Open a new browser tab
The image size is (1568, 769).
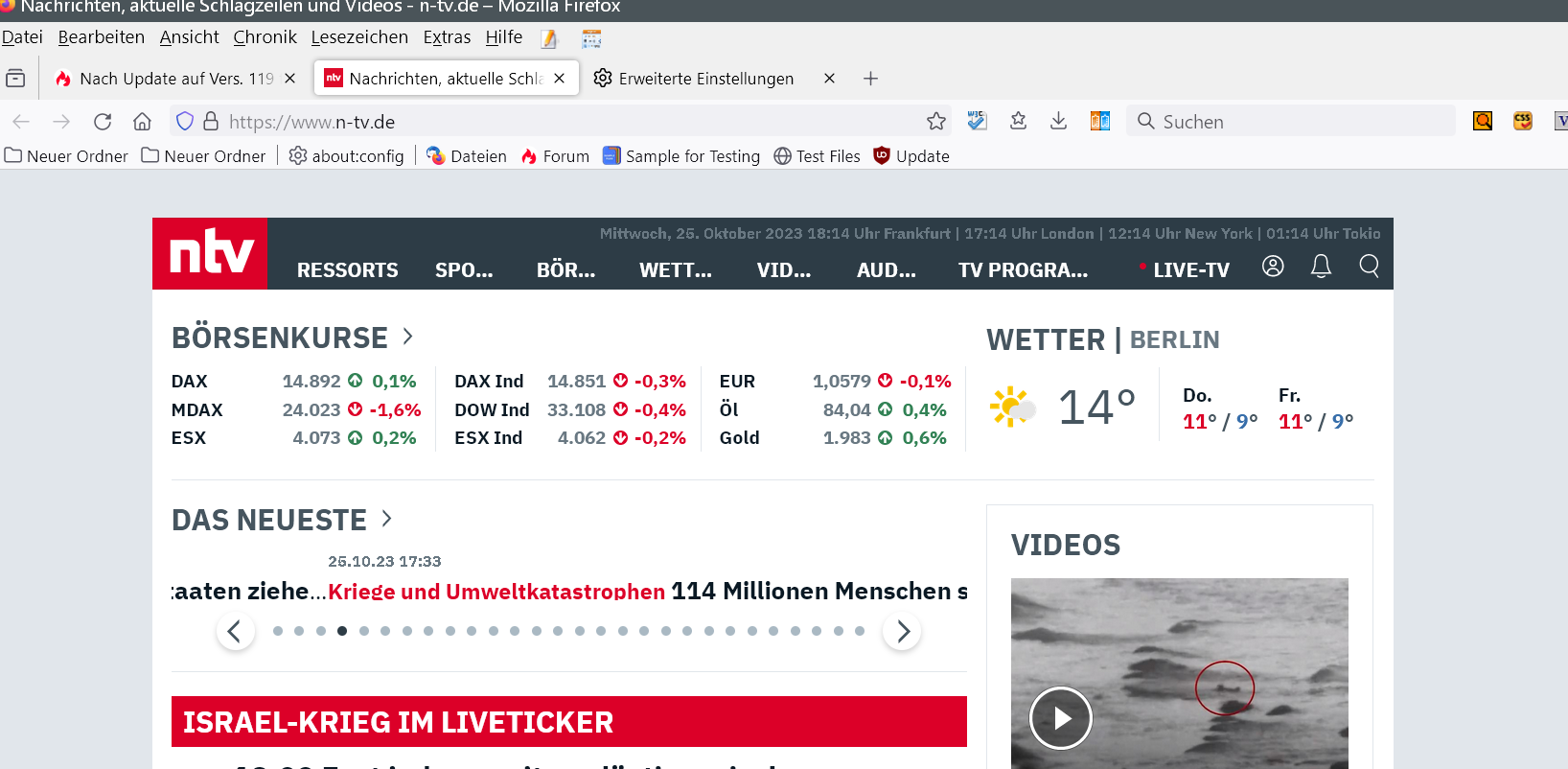click(870, 79)
